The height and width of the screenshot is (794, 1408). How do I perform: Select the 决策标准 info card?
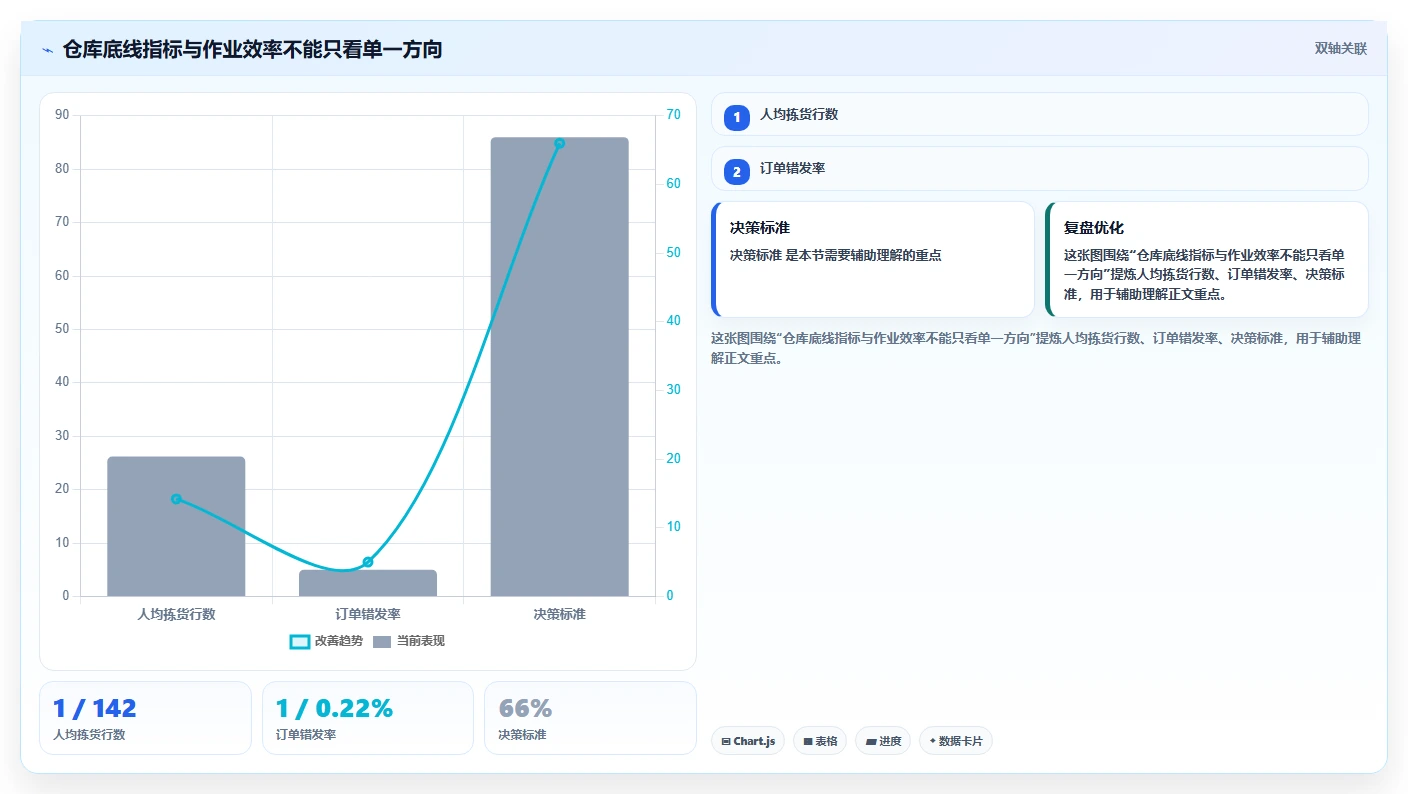point(873,259)
